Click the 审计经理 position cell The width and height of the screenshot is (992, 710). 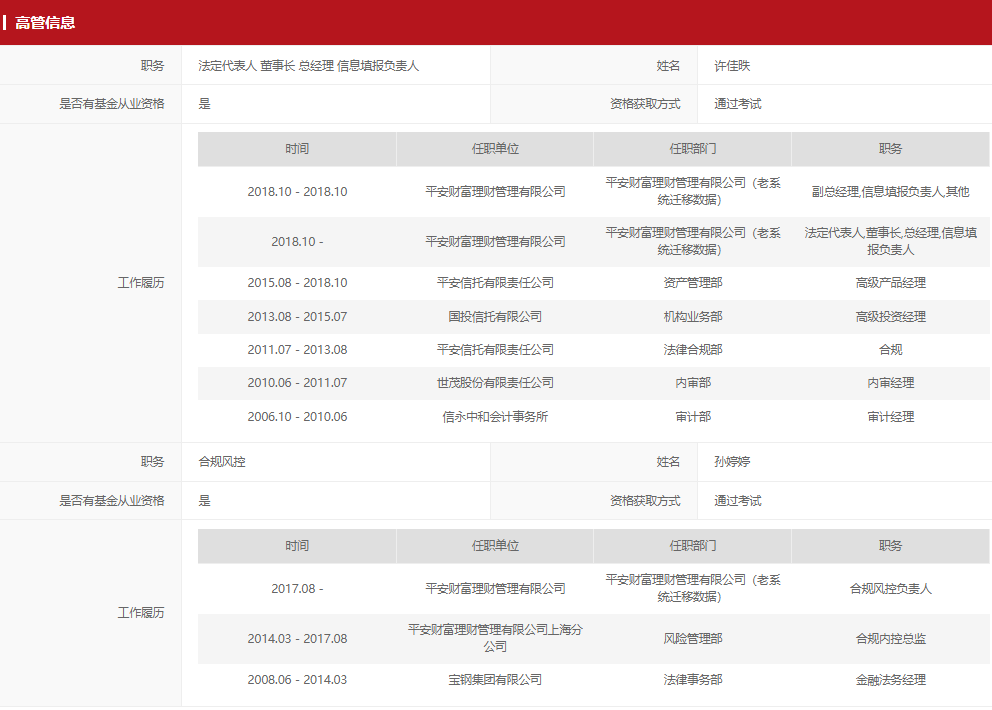pyautogui.click(x=890, y=417)
